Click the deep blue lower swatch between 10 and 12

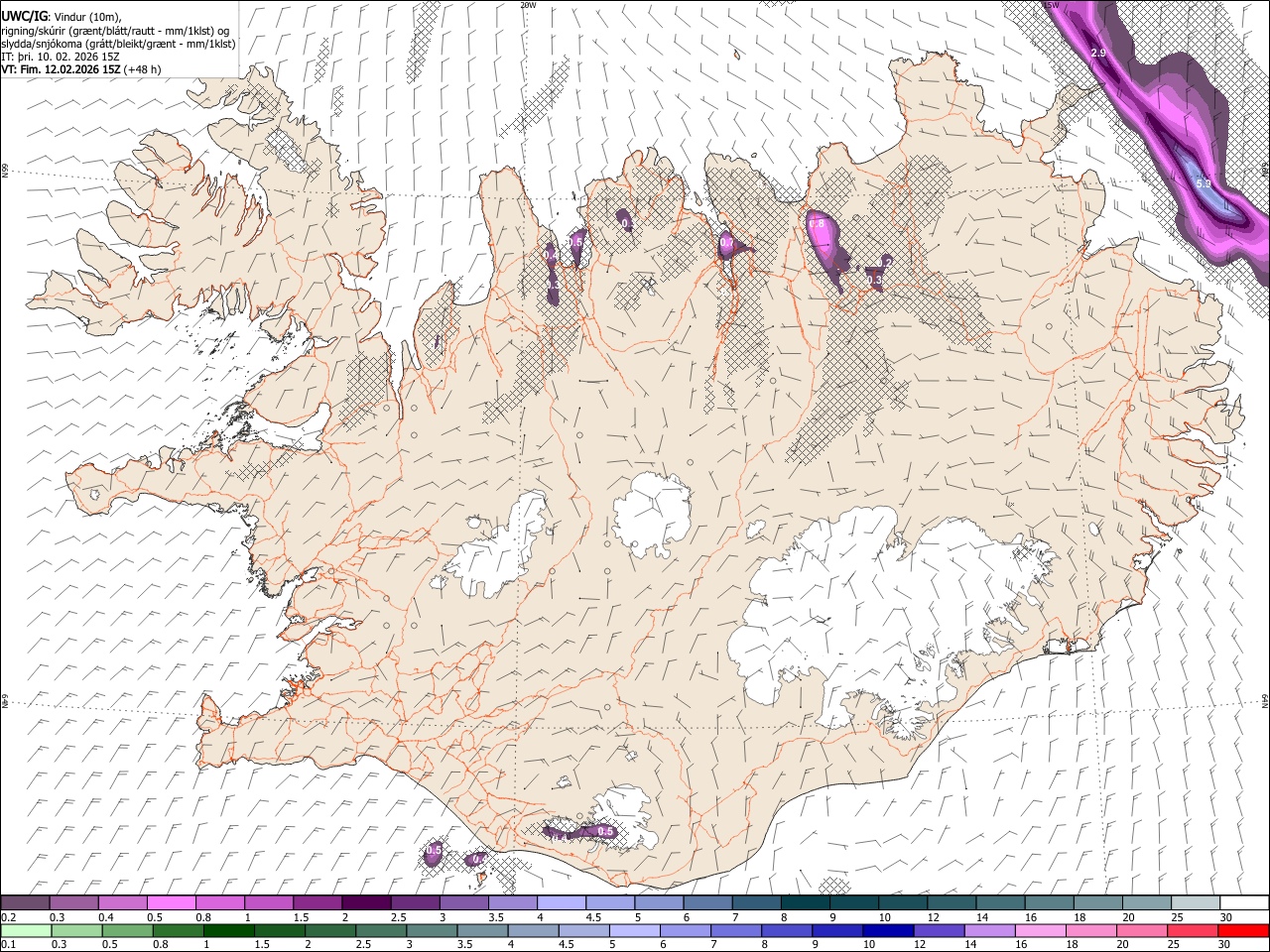tap(887, 930)
